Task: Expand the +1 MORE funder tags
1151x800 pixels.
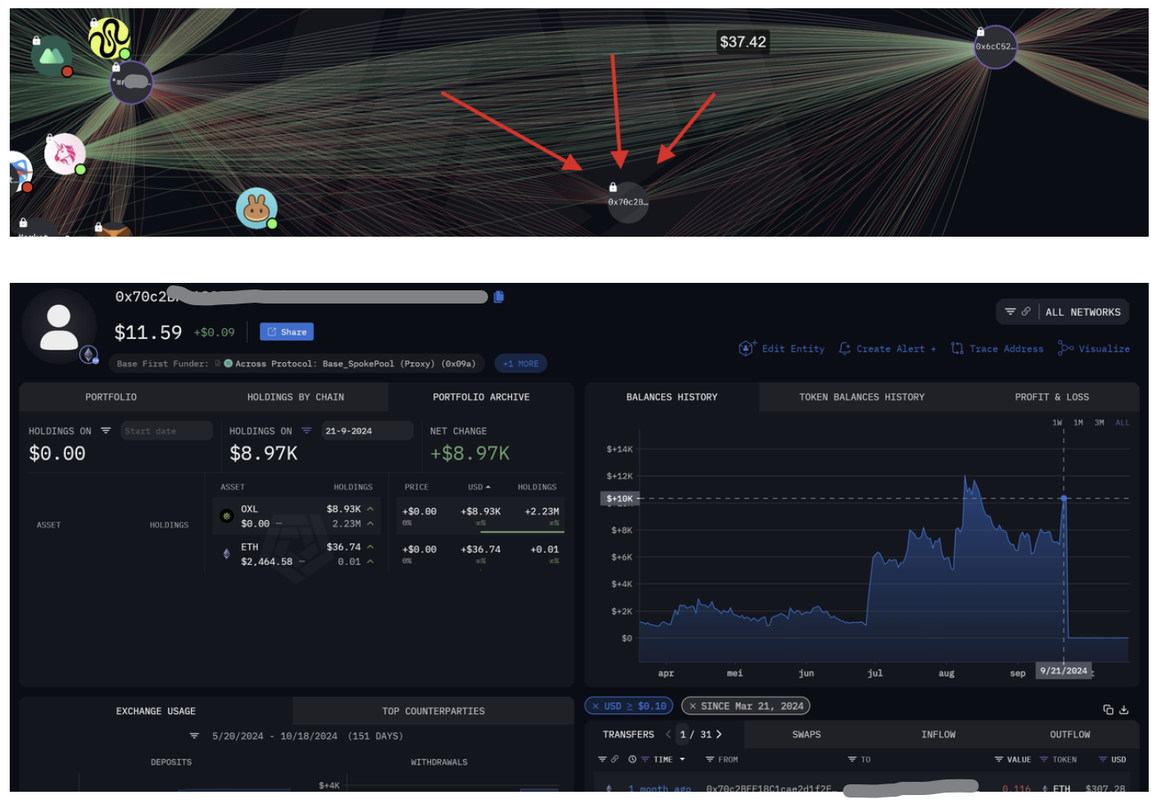Action: [520, 363]
